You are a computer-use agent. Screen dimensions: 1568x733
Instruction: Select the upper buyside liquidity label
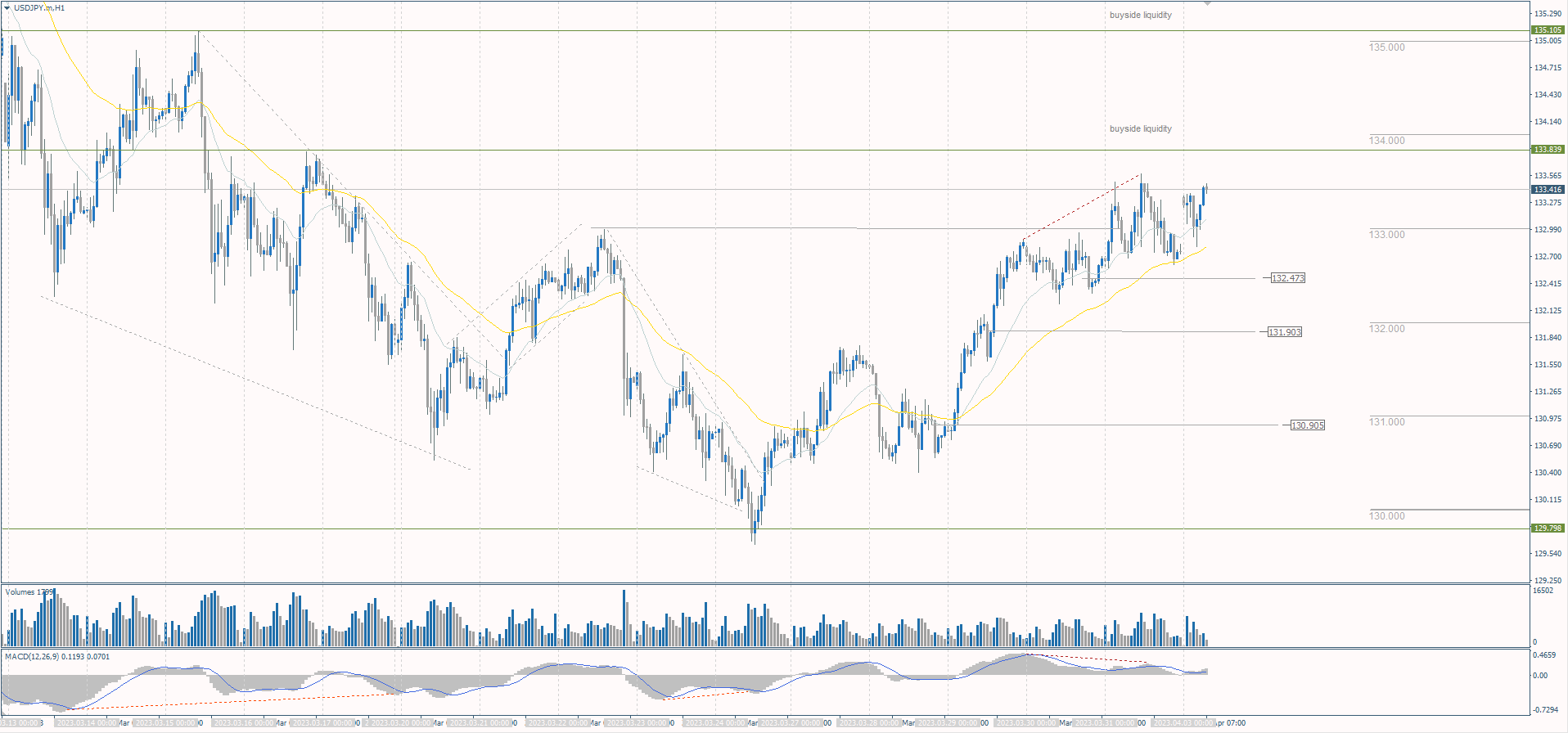pos(1141,15)
